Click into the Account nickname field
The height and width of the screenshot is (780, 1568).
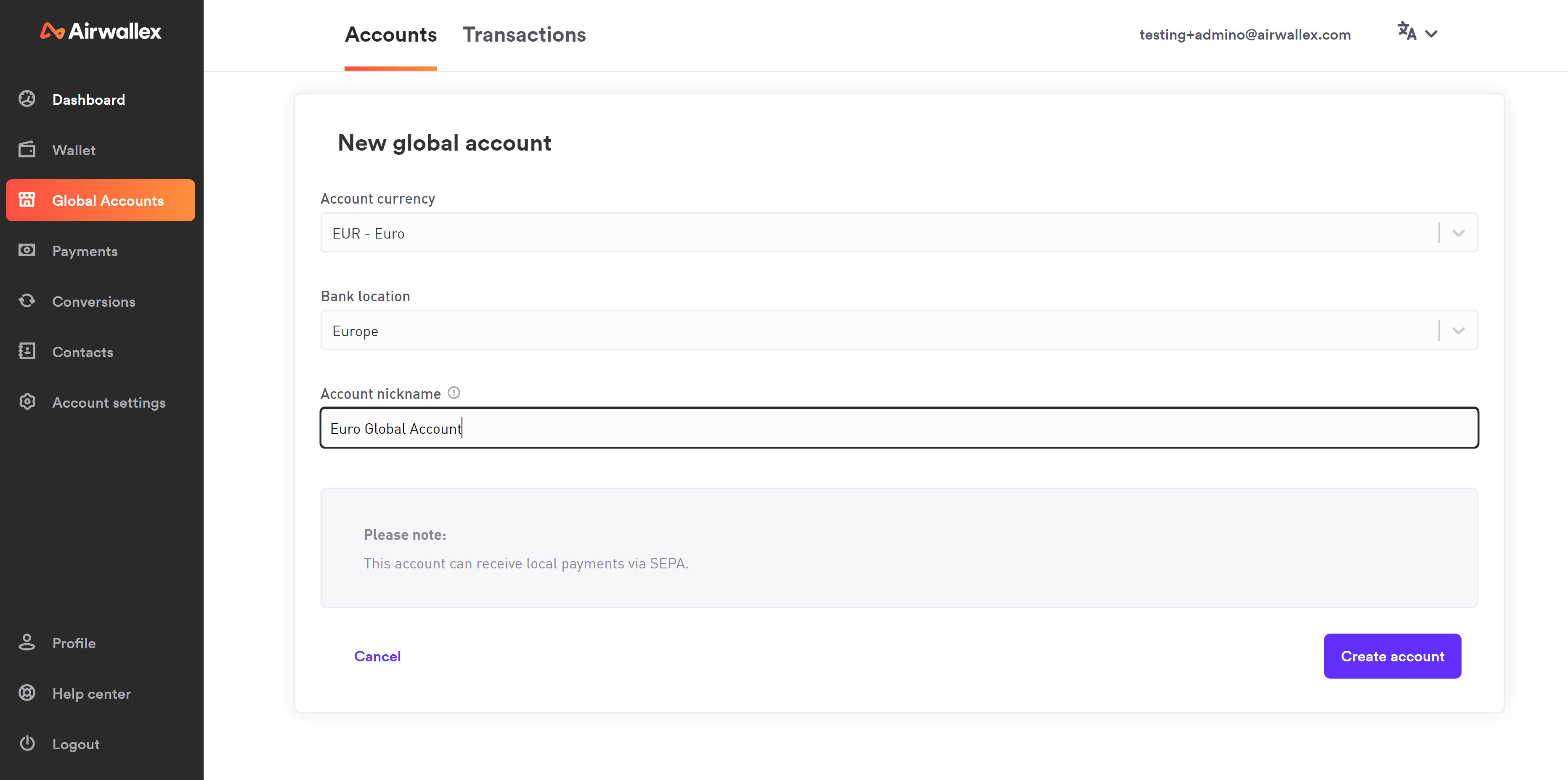point(899,428)
